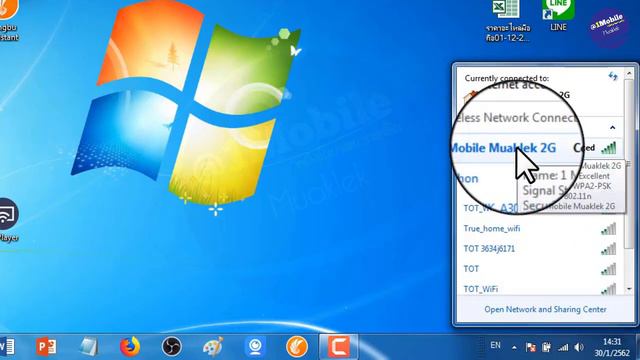The width and height of the screenshot is (640, 360).
Task: Open the Excel file desktop icon
Action: 508,20
